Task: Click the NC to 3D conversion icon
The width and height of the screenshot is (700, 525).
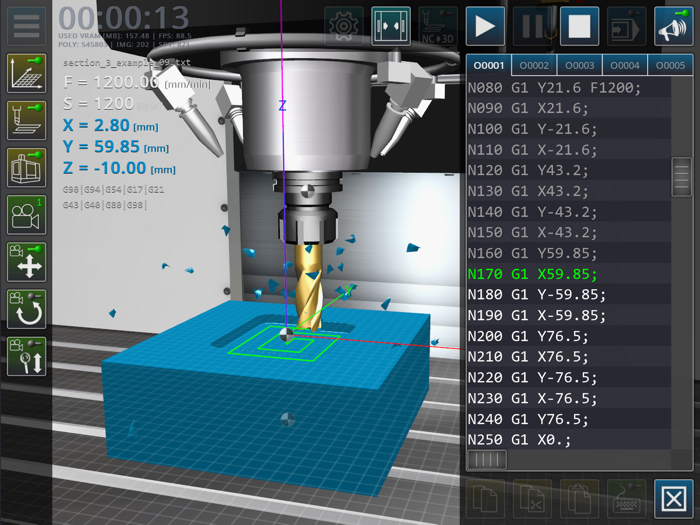Action: (438, 26)
